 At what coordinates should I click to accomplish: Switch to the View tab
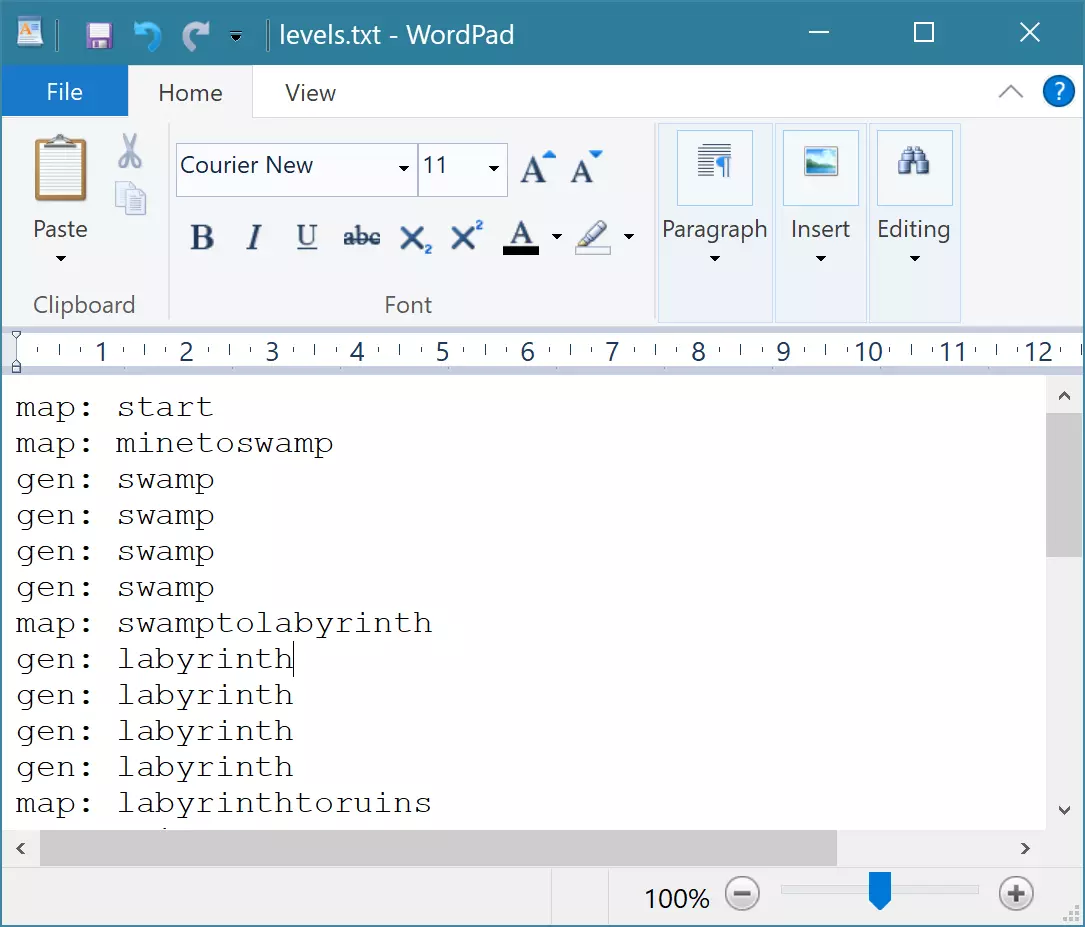pyautogui.click(x=310, y=93)
